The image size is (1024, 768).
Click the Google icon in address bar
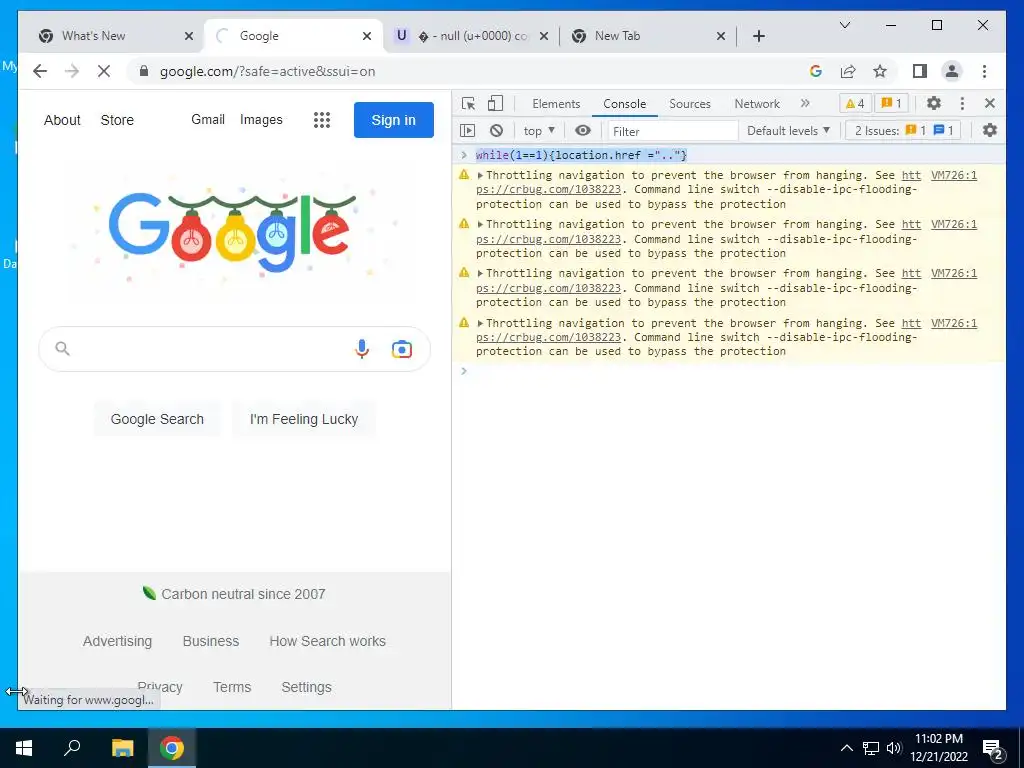(816, 71)
